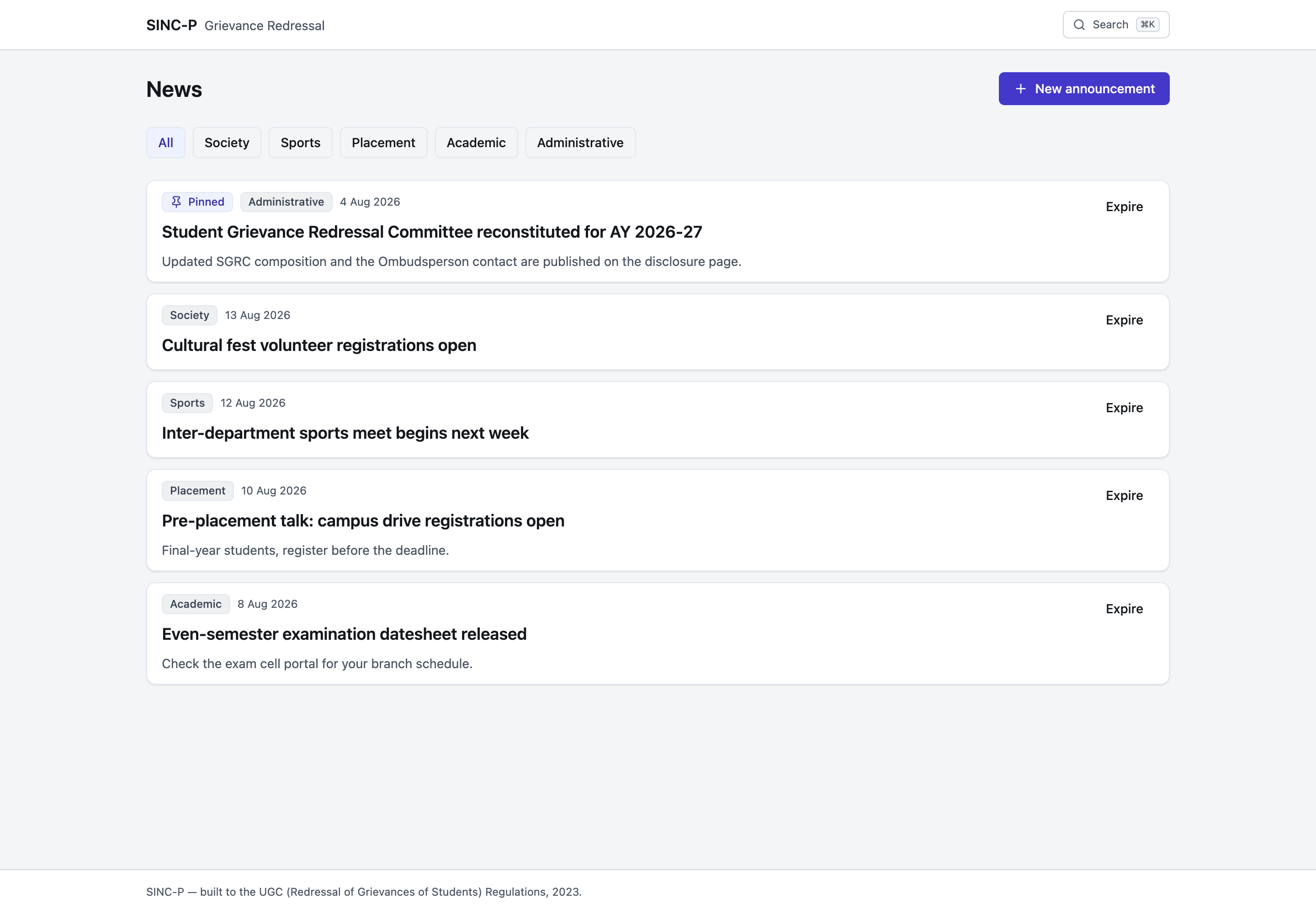Select the All filter tab
This screenshot has height=914, width=1316.
tap(165, 143)
